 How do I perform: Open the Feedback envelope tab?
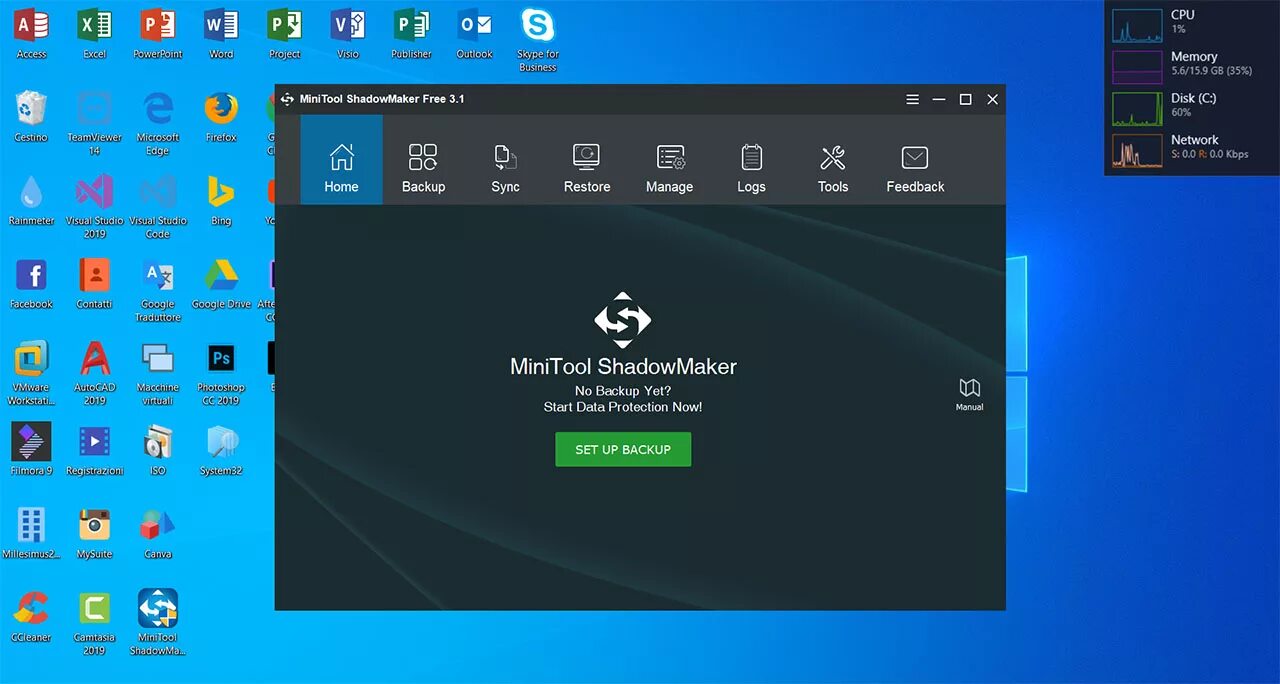[x=915, y=160]
